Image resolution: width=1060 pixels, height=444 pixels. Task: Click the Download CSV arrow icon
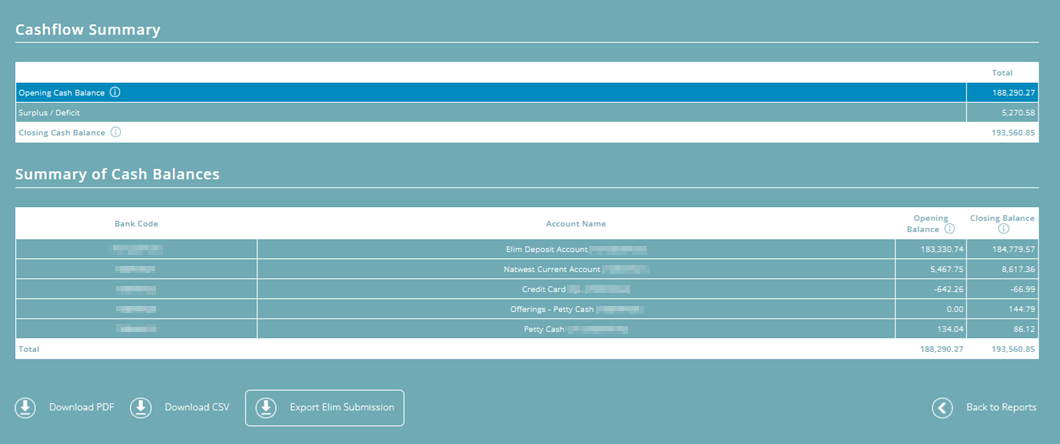[x=141, y=408]
